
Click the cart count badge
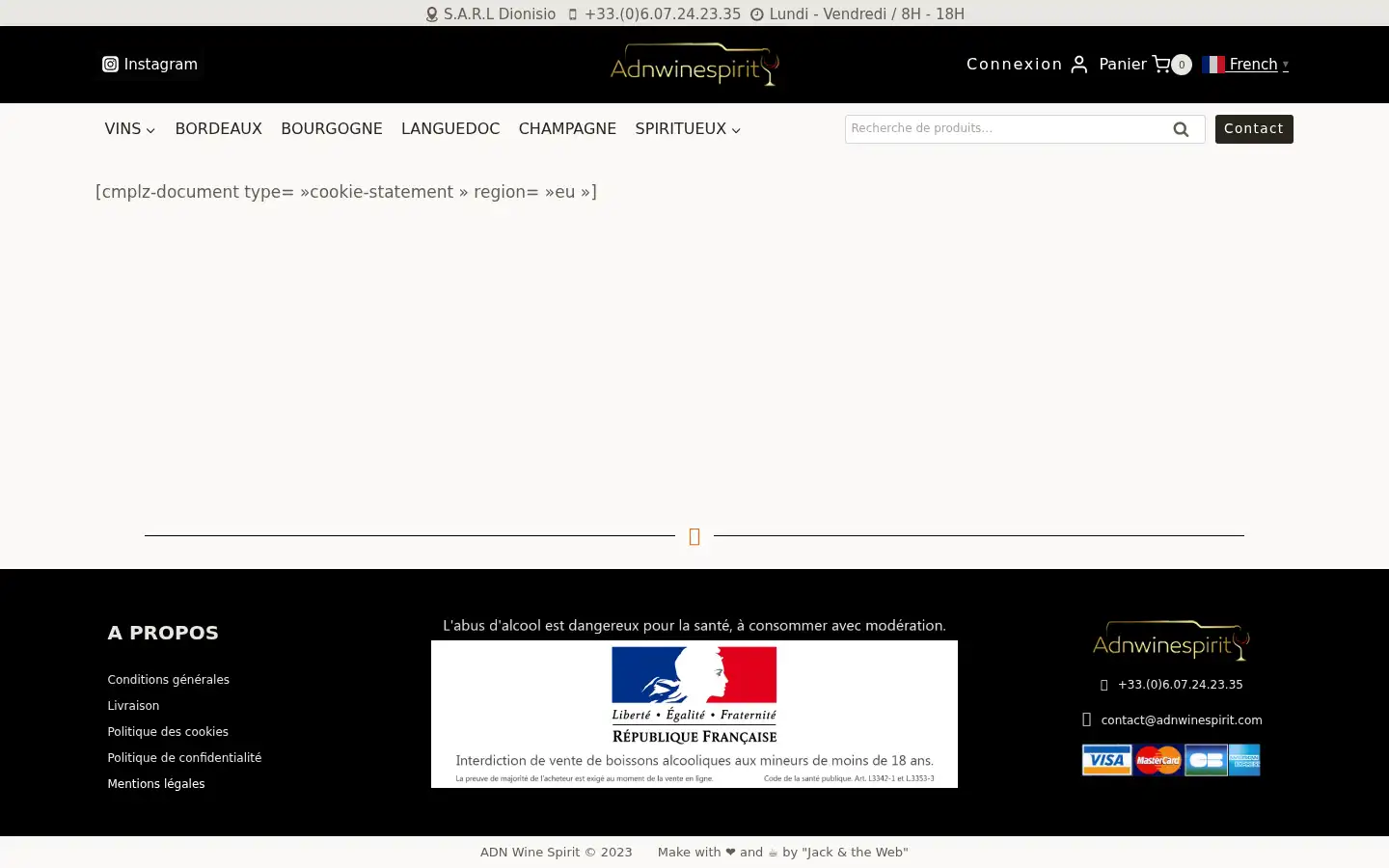pyautogui.click(x=1182, y=65)
